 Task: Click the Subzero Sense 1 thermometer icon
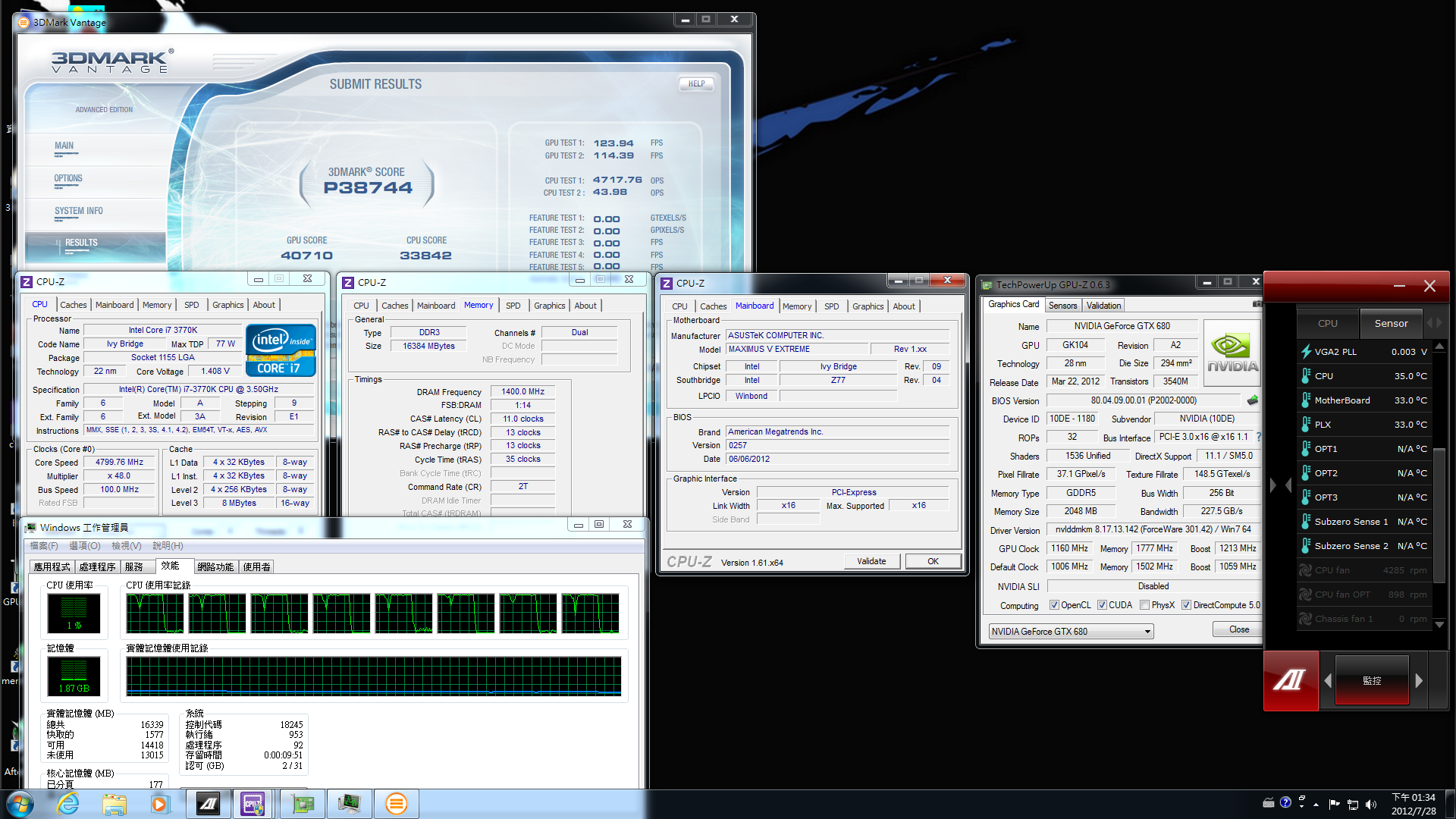(x=1306, y=522)
